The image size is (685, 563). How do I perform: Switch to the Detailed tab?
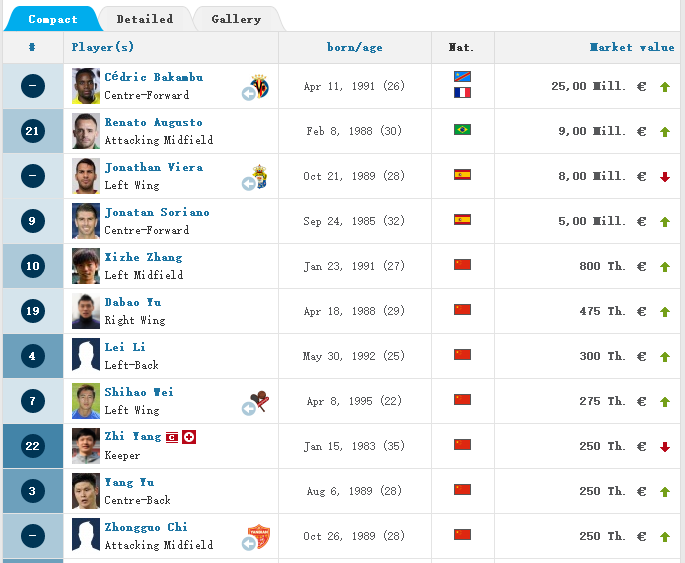tap(144, 19)
